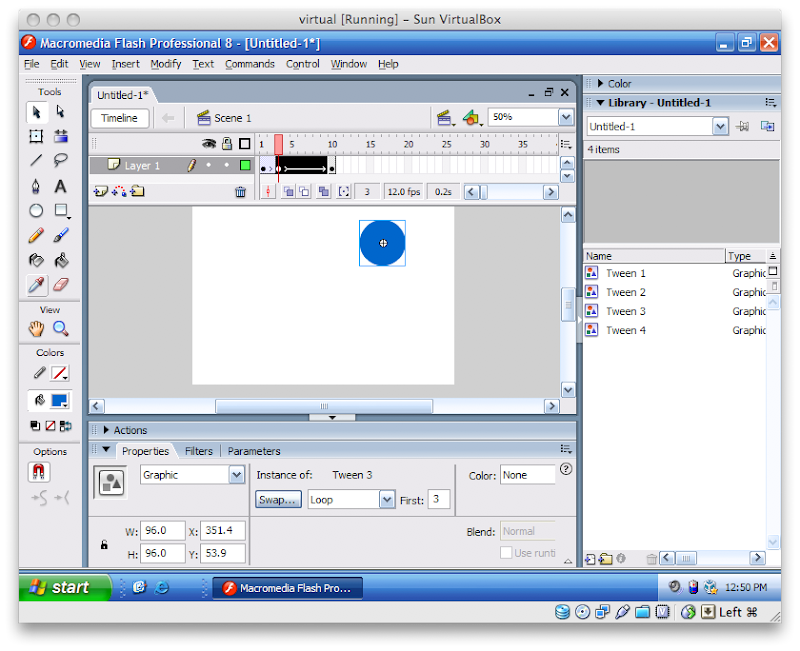Select the Brush tool
This screenshot has width=800, height=651.
click(61, 235)
